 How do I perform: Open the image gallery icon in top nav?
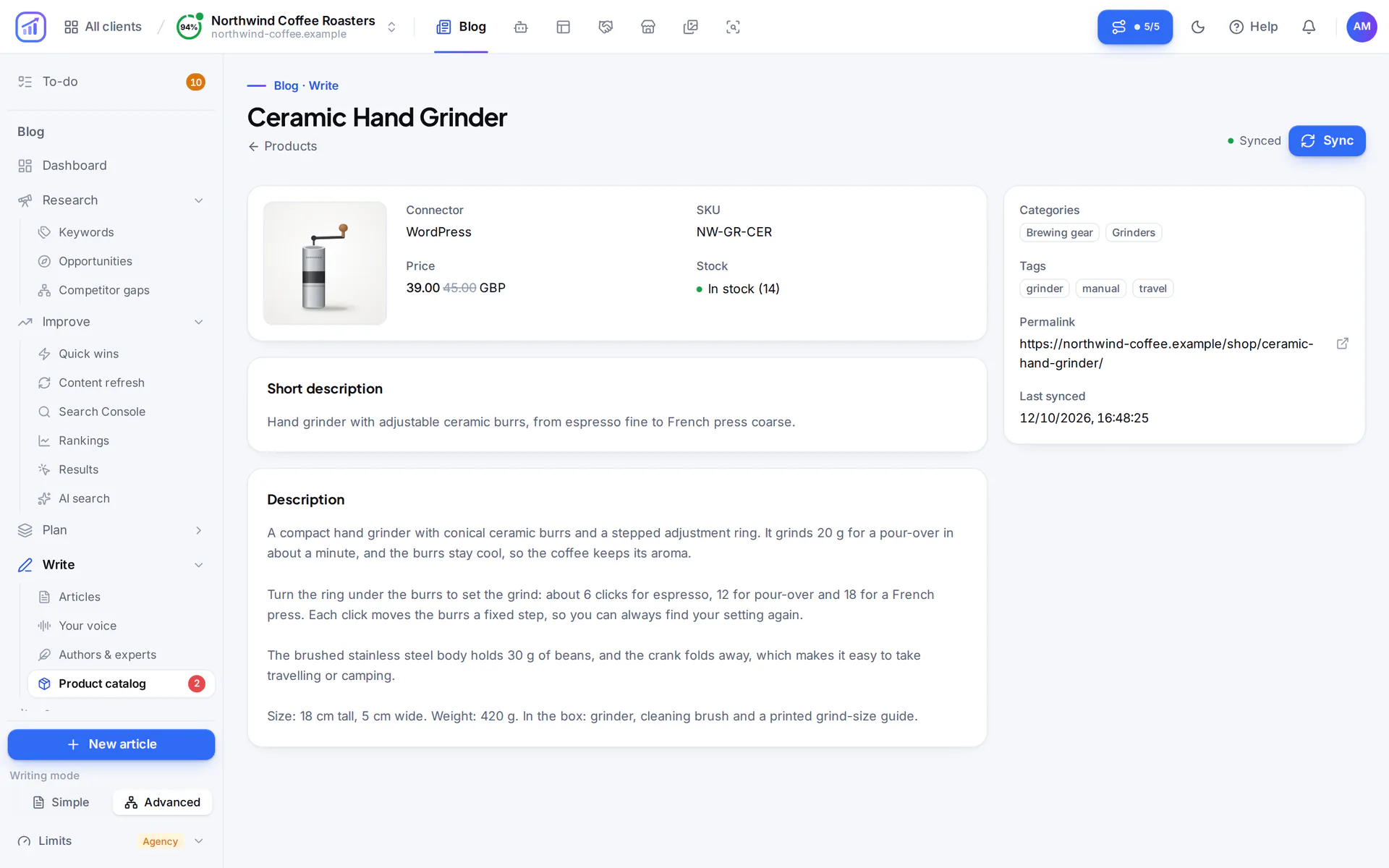tap(691, 27)
